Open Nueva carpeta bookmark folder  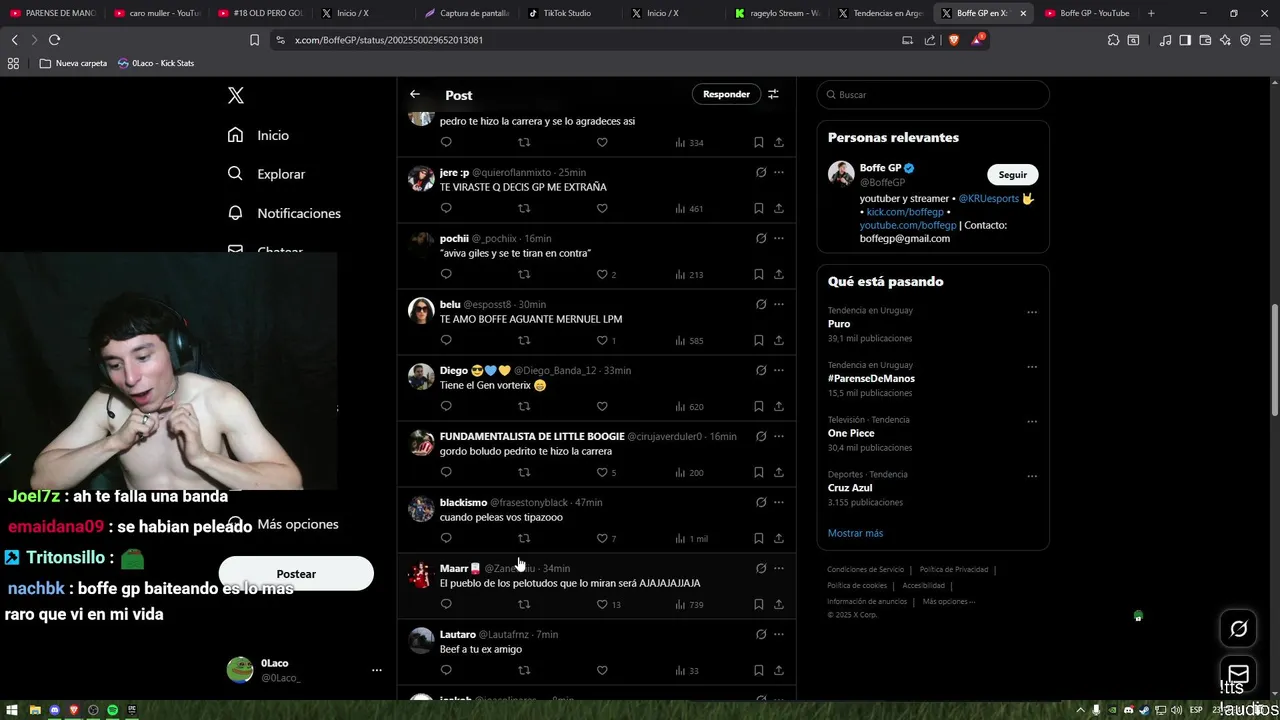pyautogui.click(x=73, y=63)
